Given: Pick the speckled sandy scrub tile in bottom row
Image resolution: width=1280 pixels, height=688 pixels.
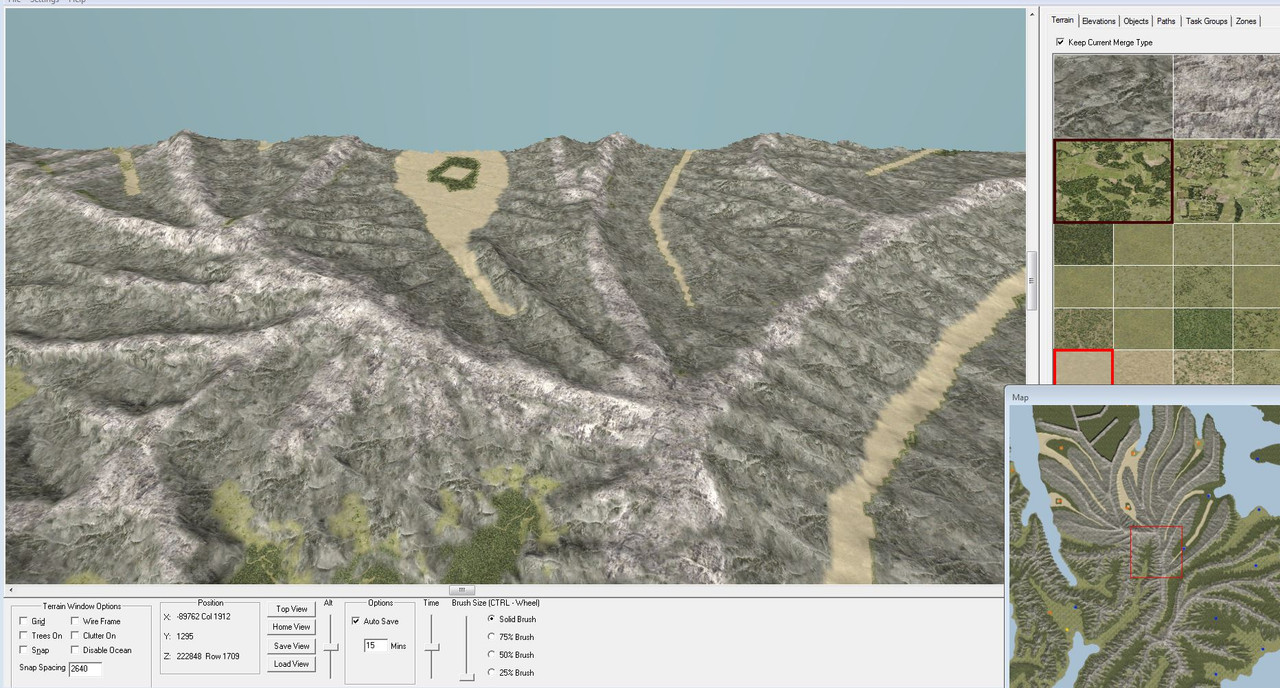Looking at the screenshot, I should (x=1203, y=367).
